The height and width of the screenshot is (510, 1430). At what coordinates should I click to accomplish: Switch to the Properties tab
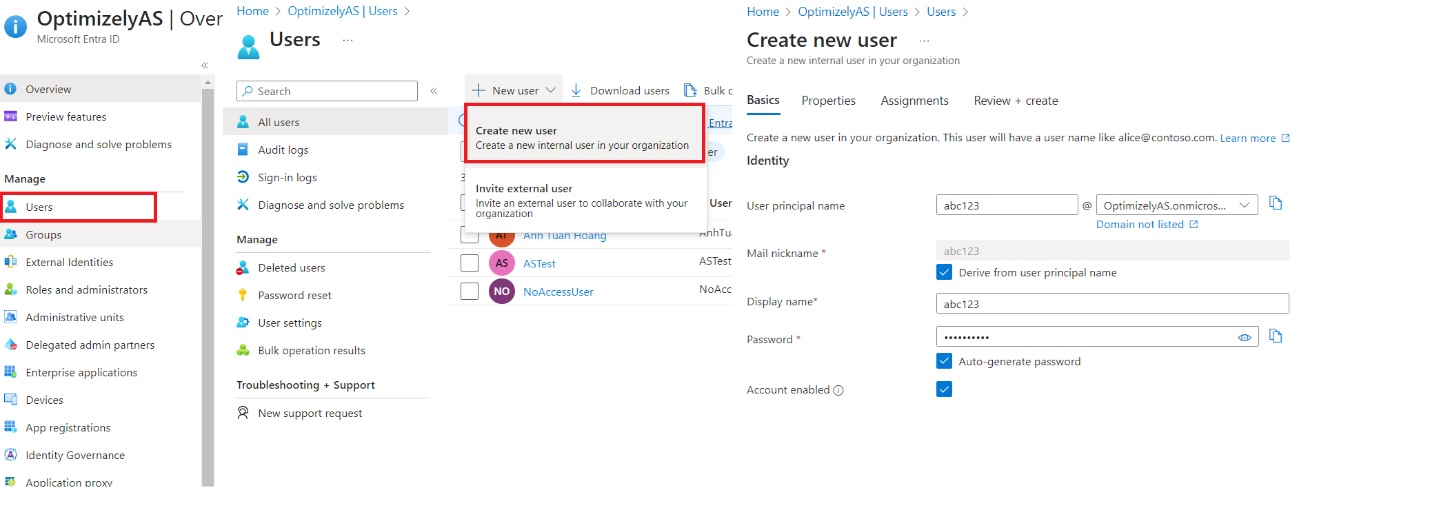click(829, 101)
